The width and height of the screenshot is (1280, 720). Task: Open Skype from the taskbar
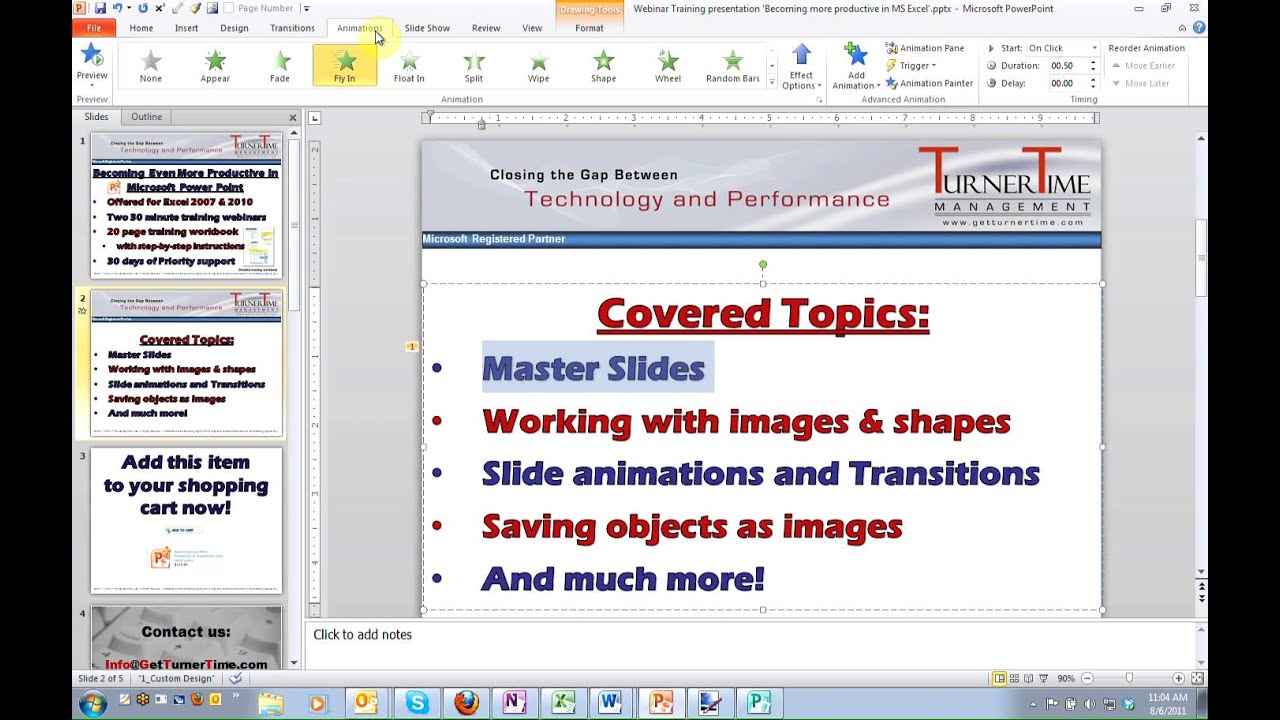(417, 704)
